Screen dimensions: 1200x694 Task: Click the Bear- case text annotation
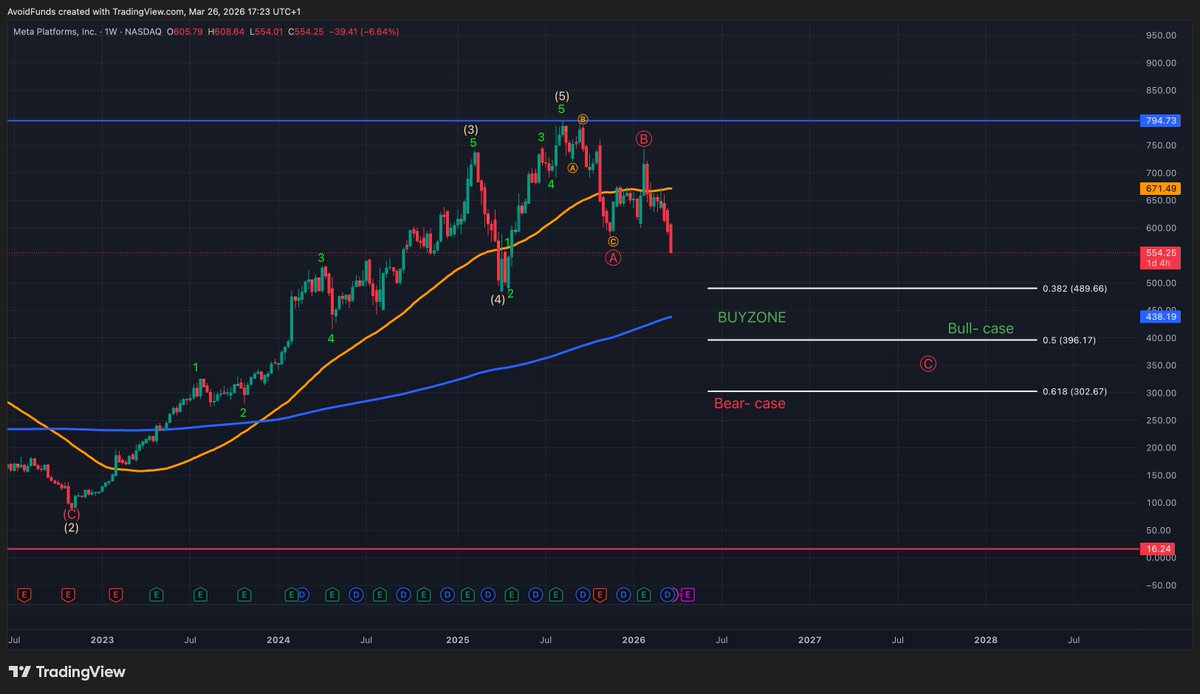pos(750,404)
